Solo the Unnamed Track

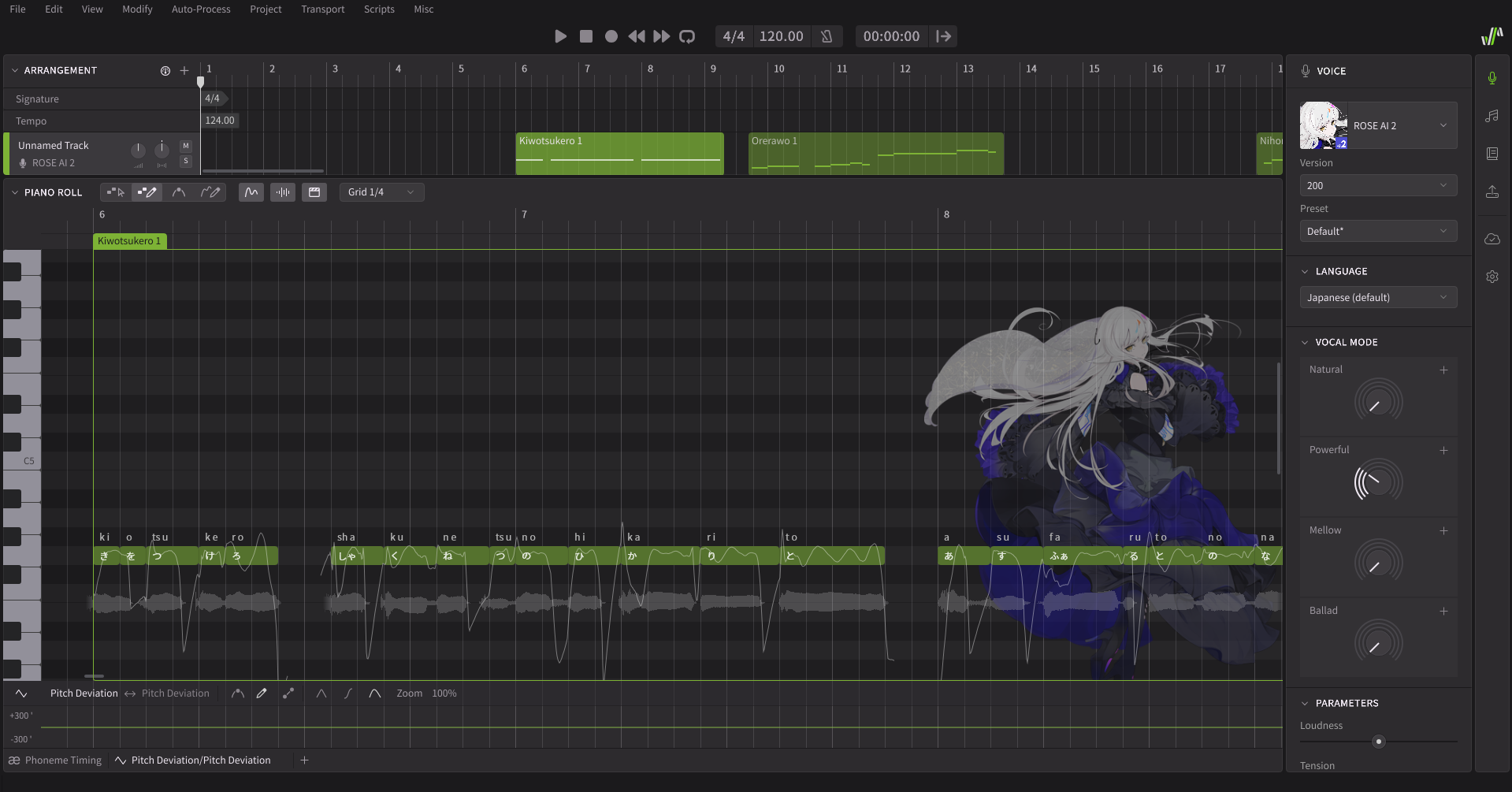(x=186, y=161)
